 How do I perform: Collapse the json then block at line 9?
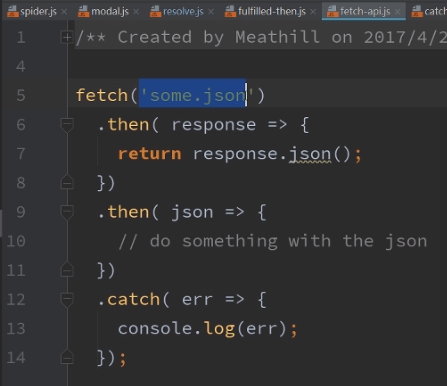[x=67, y=212]
